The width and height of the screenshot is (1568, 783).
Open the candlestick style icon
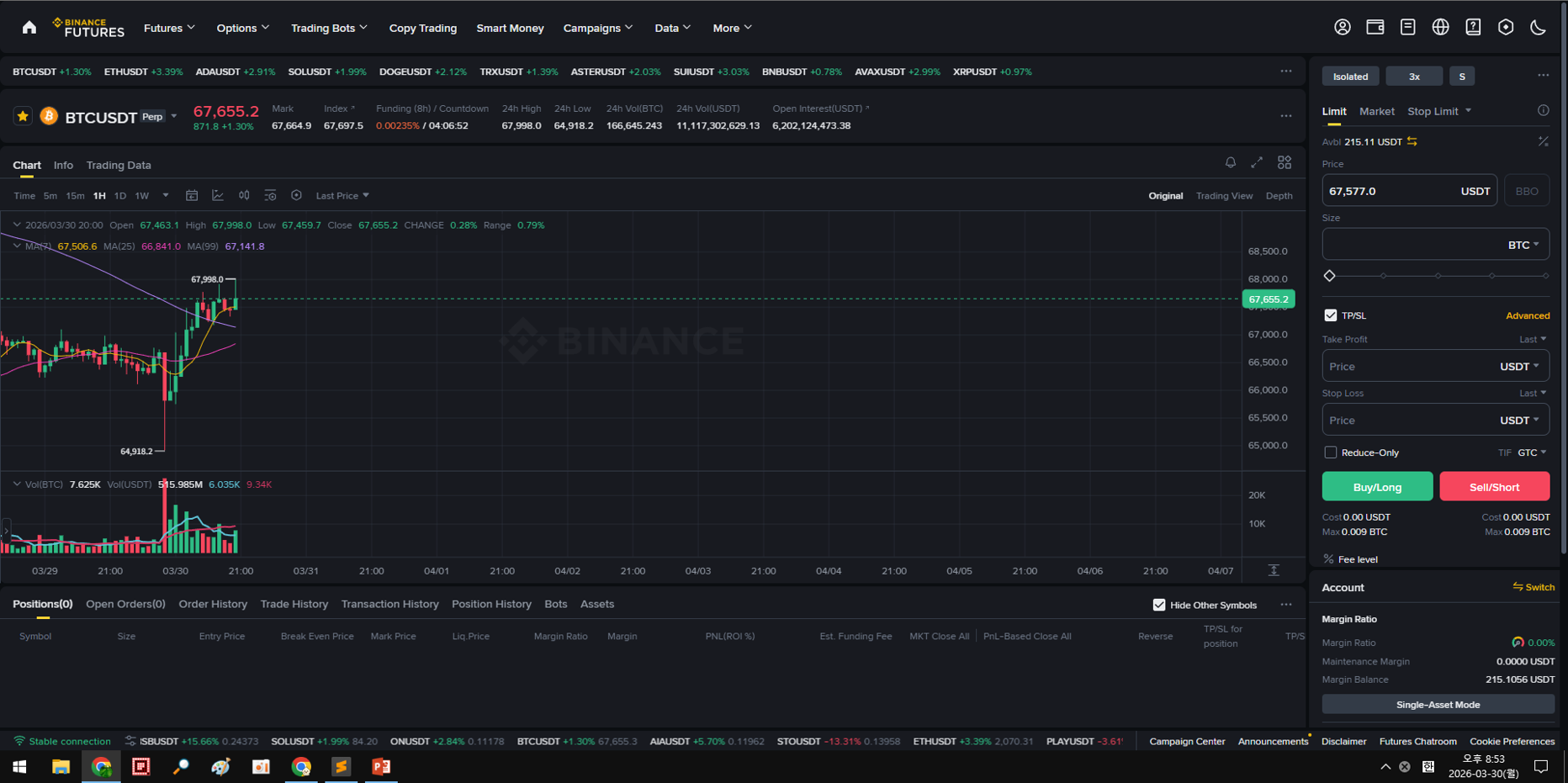[244, 195]
